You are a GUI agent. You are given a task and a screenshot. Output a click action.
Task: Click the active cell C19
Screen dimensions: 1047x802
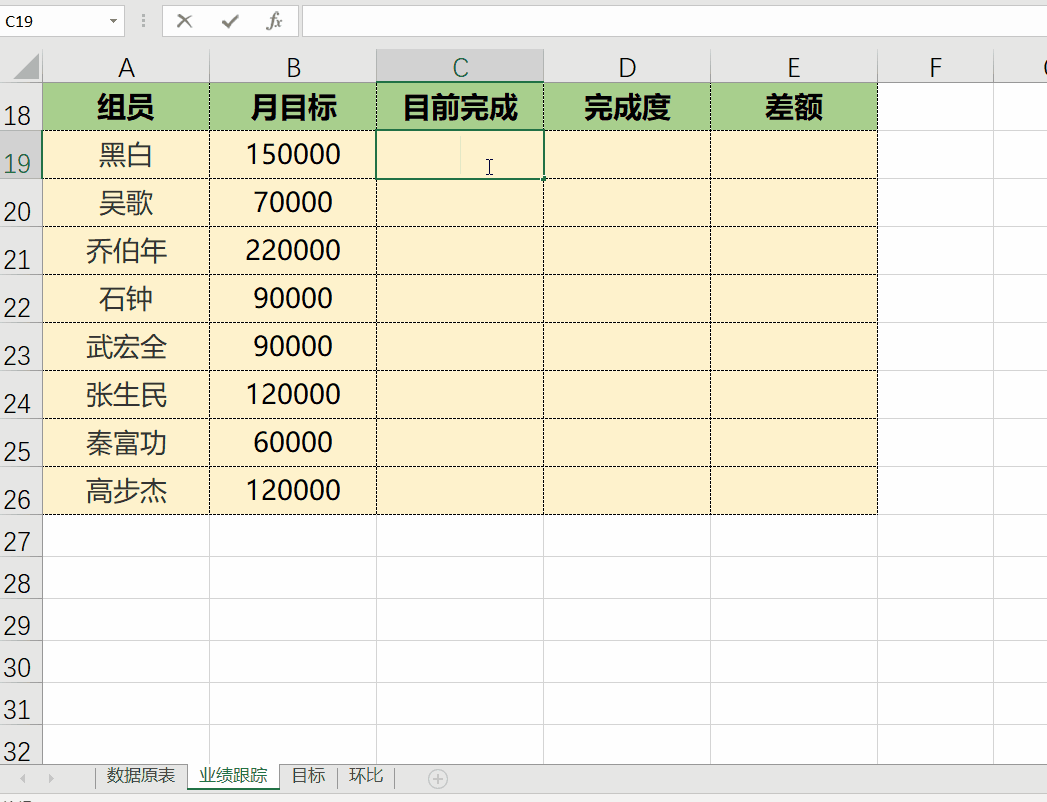(460, 155)
